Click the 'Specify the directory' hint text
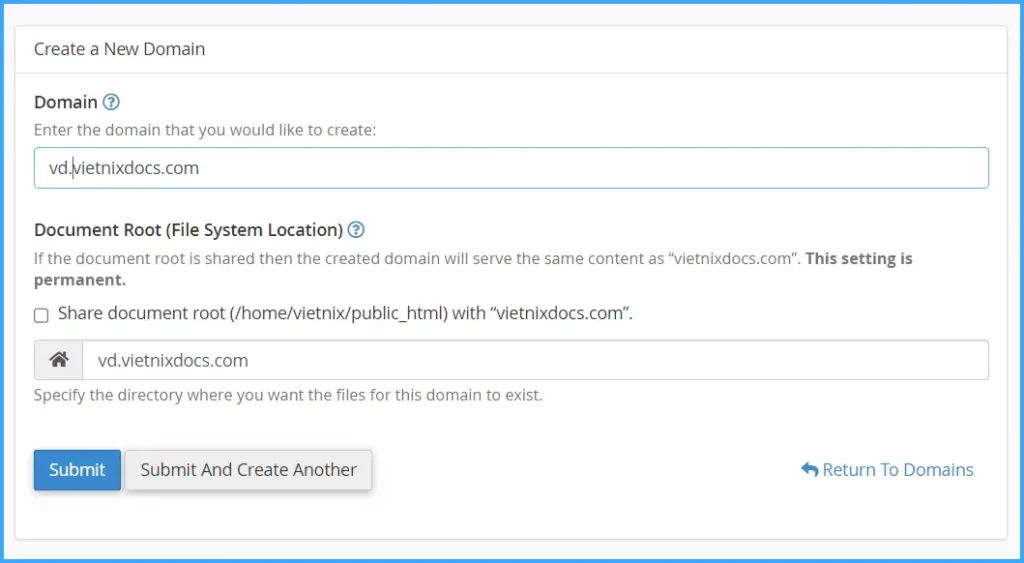This screenshot has height=563, width=1024. click(x=288, y=395)
